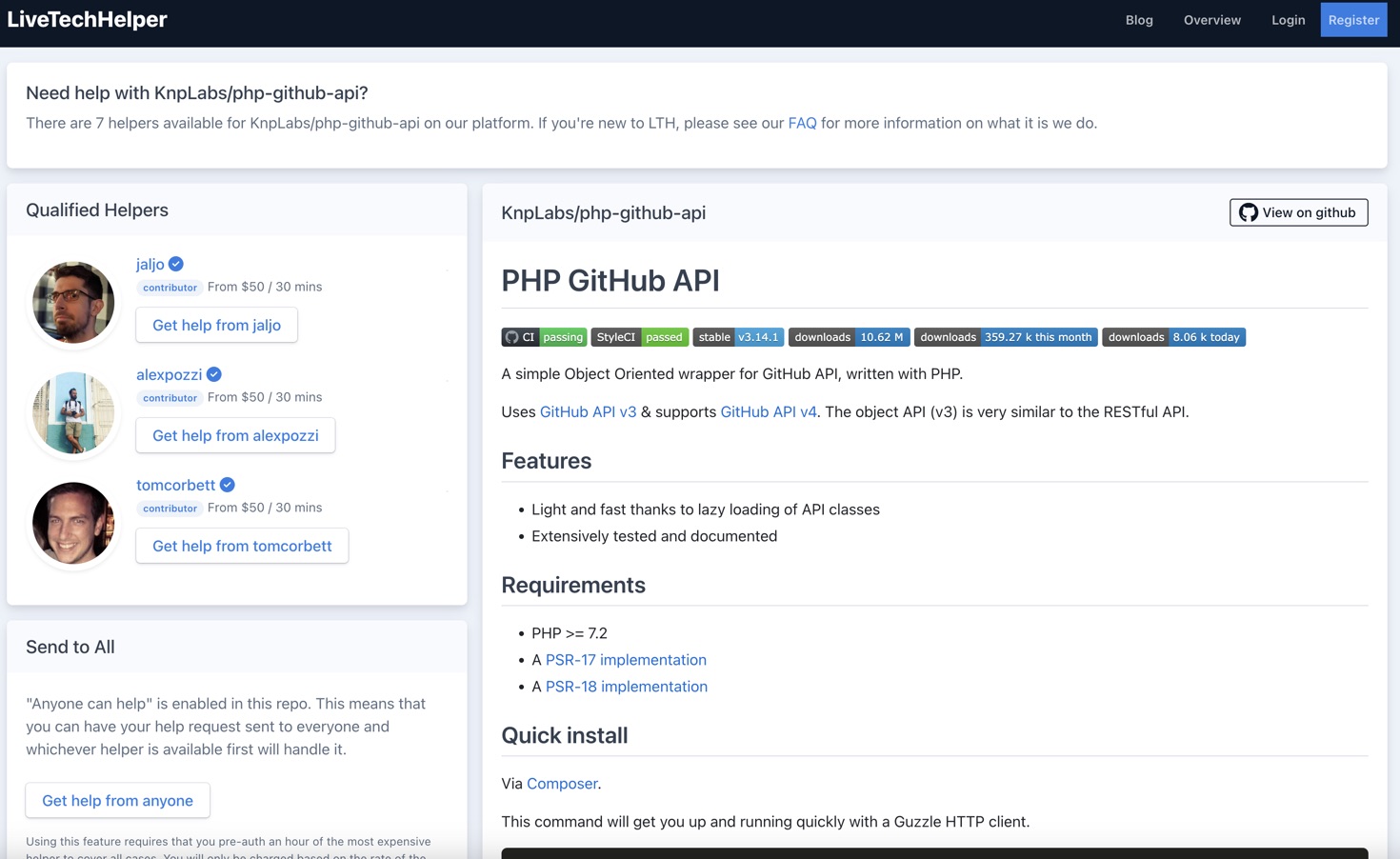Open the Composer link
The height and width of the screenshot is (859, 1400).
click(x=562, y=784)
